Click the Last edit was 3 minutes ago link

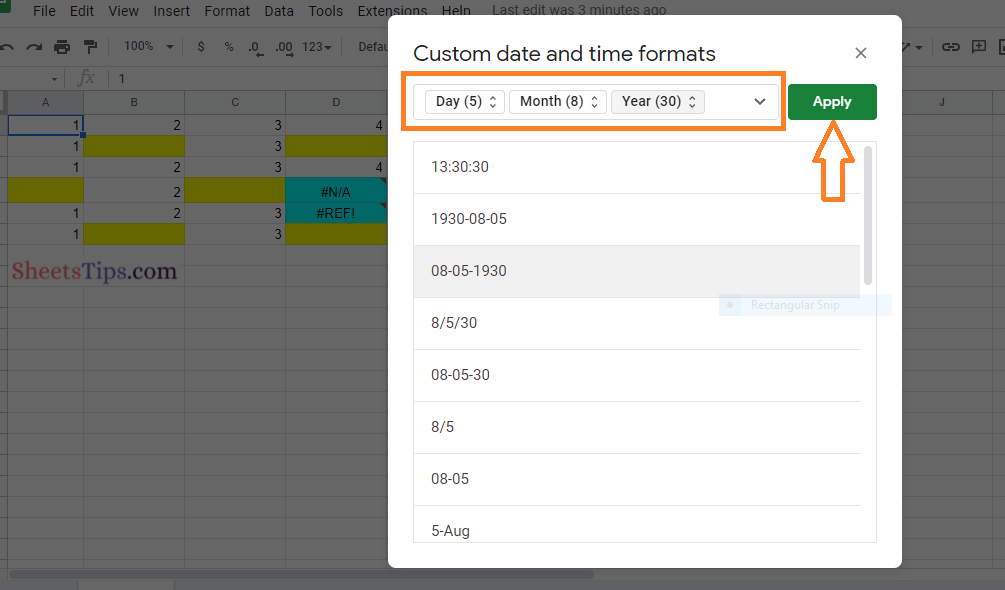(578, 10)
